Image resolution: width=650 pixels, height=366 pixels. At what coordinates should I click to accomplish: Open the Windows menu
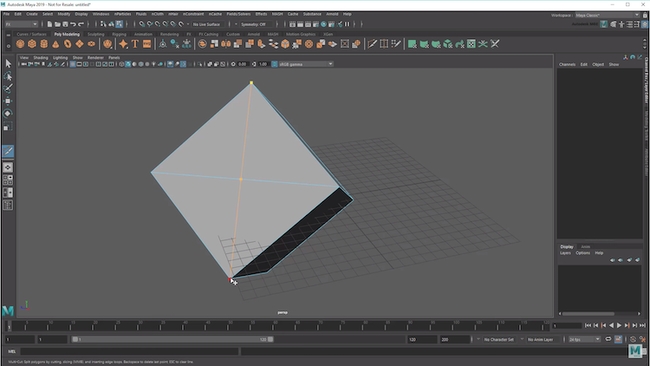101,14
